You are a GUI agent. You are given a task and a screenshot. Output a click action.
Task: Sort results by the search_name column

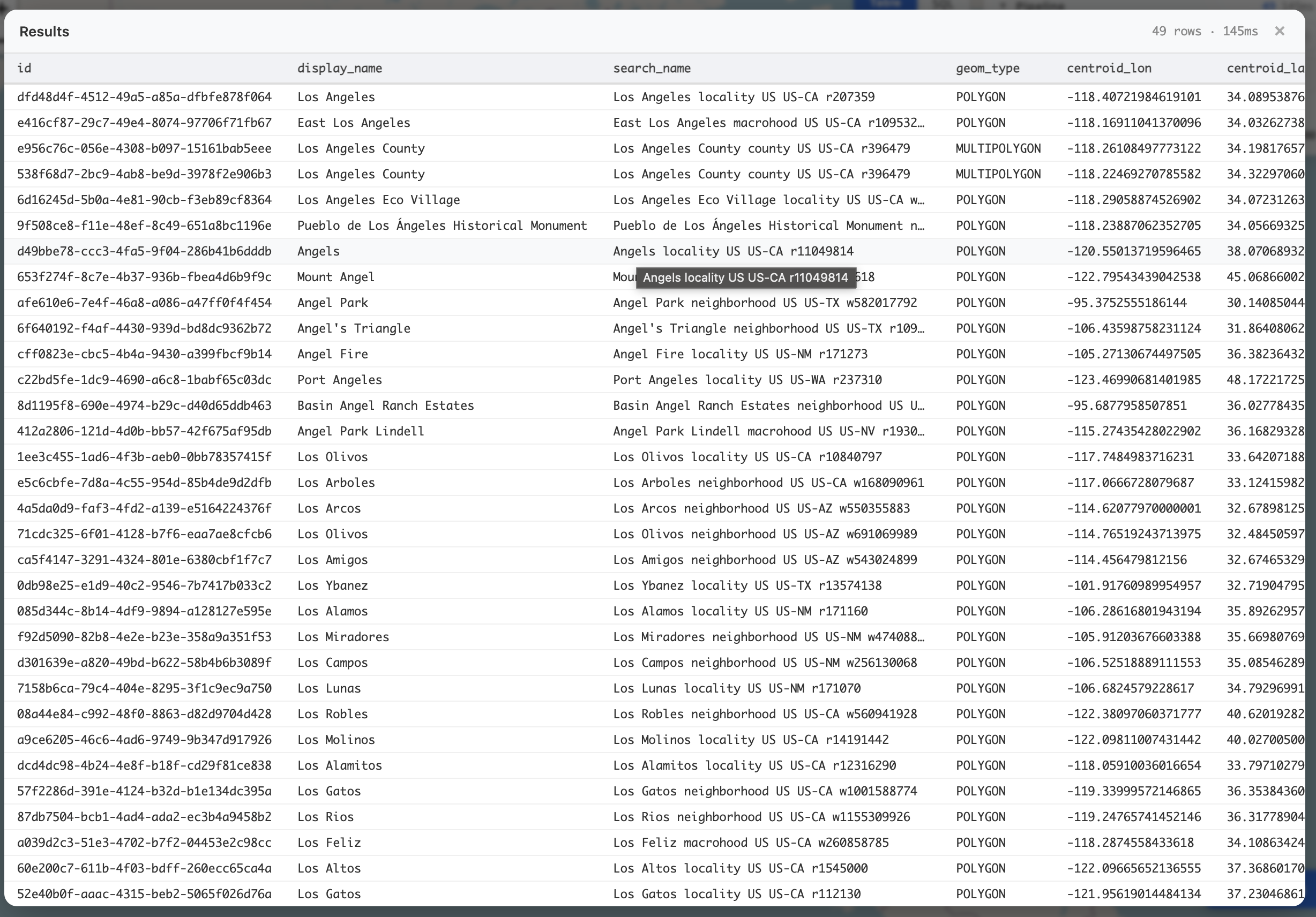coord(652,67)
